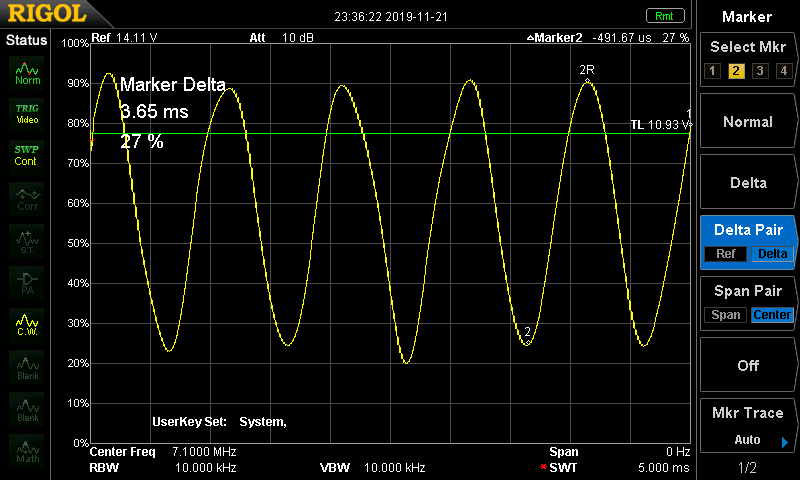Click the Corr correction status icon
The height and width of the screenshot is (480, 800).
click(27, 198)
